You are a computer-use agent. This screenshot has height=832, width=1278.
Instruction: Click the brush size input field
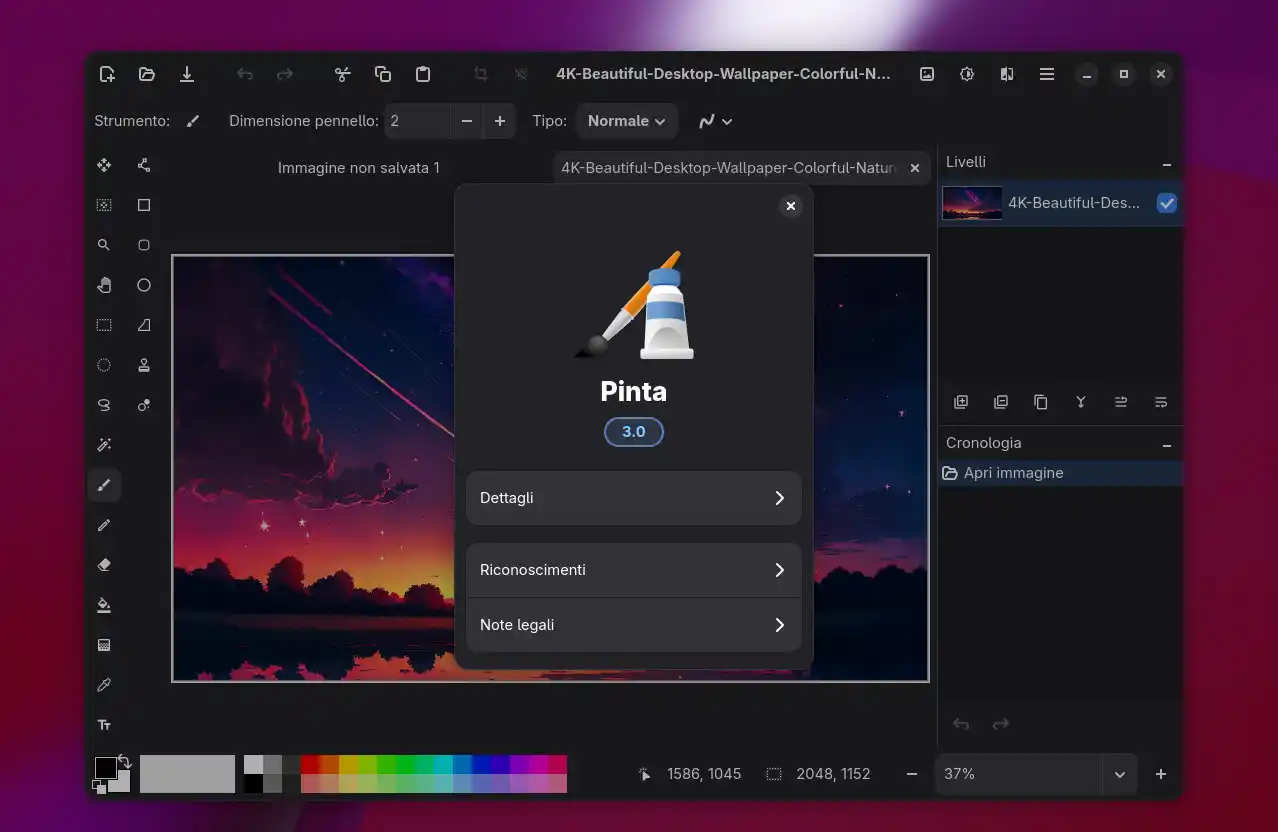[x=417, y=121]
